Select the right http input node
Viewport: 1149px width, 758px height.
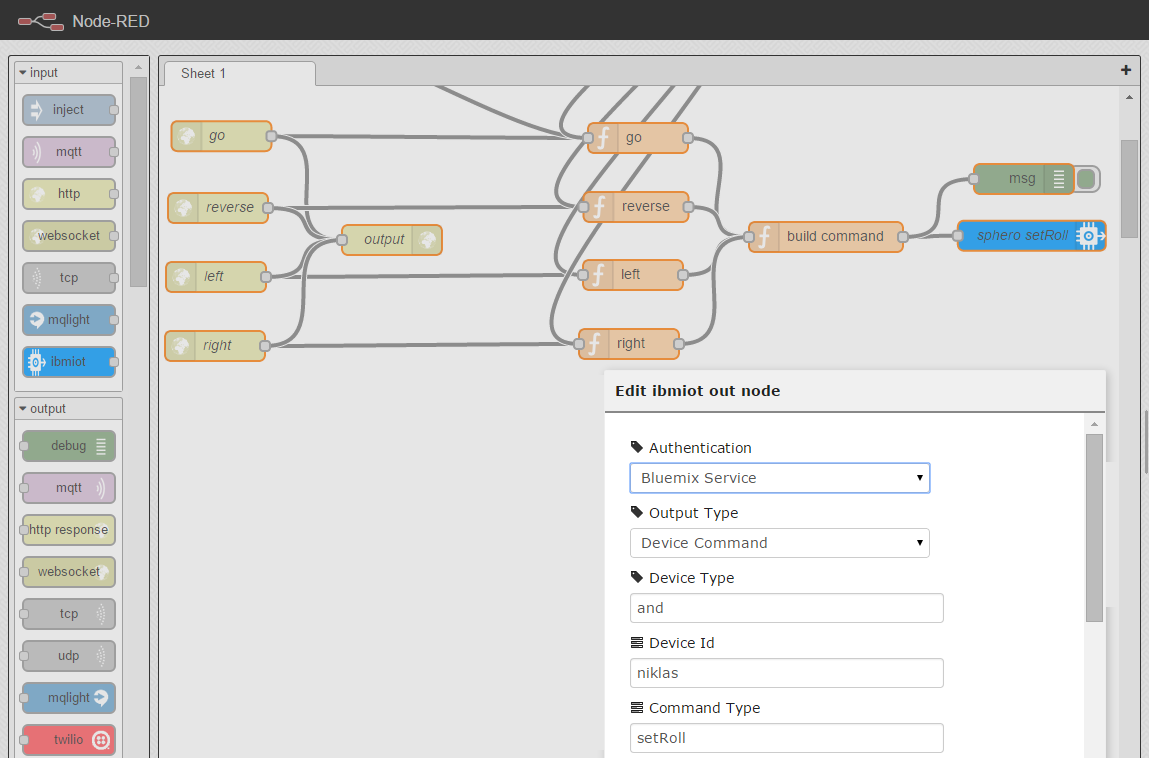click(215, 346)
